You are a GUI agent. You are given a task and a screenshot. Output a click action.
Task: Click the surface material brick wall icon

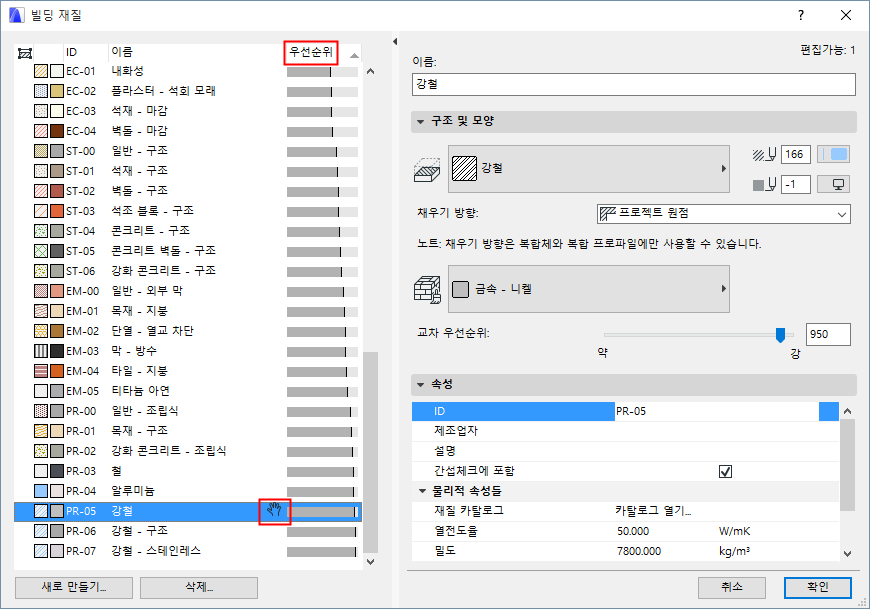(427, 290)
